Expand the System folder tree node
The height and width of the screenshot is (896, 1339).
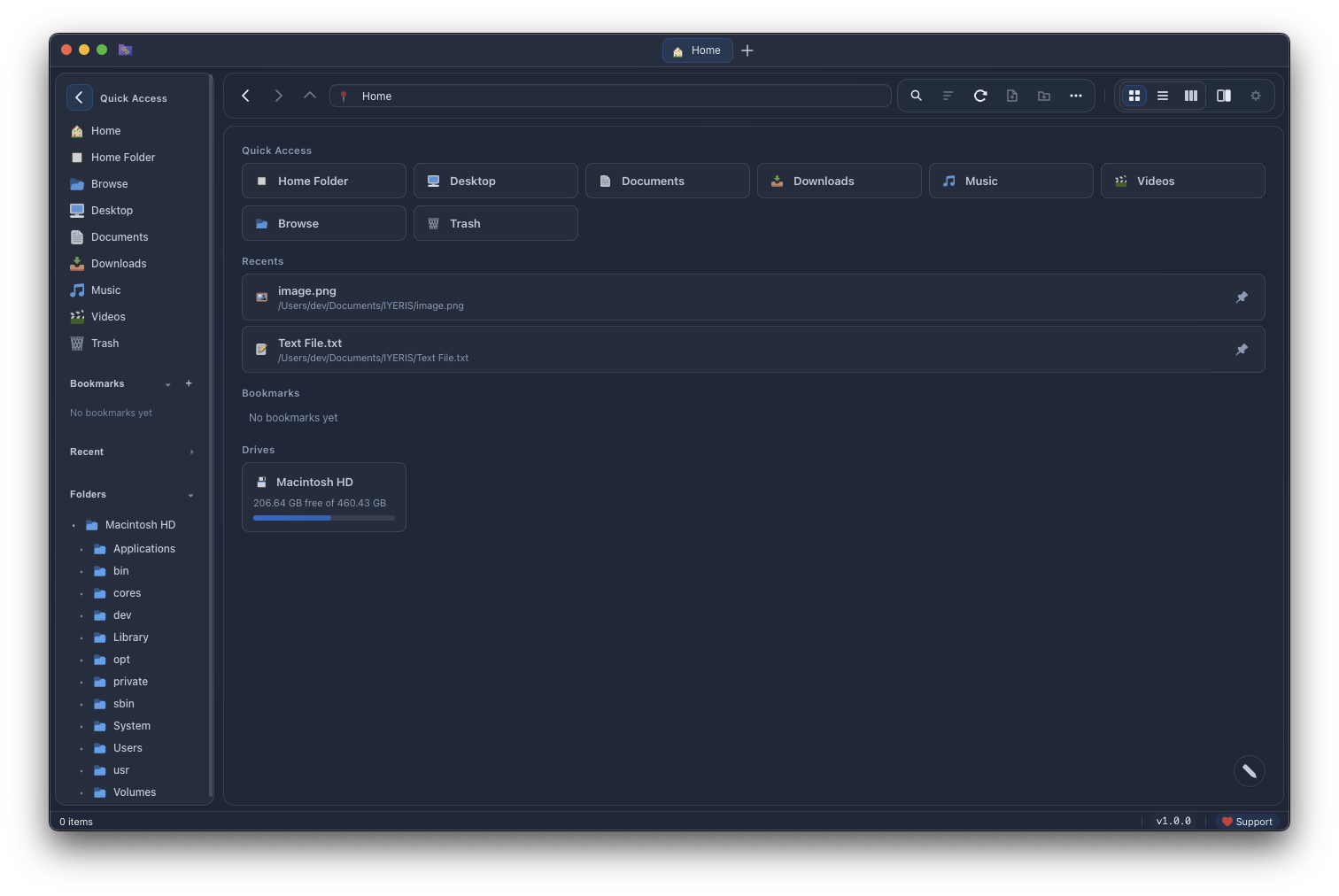click(81, 726)
